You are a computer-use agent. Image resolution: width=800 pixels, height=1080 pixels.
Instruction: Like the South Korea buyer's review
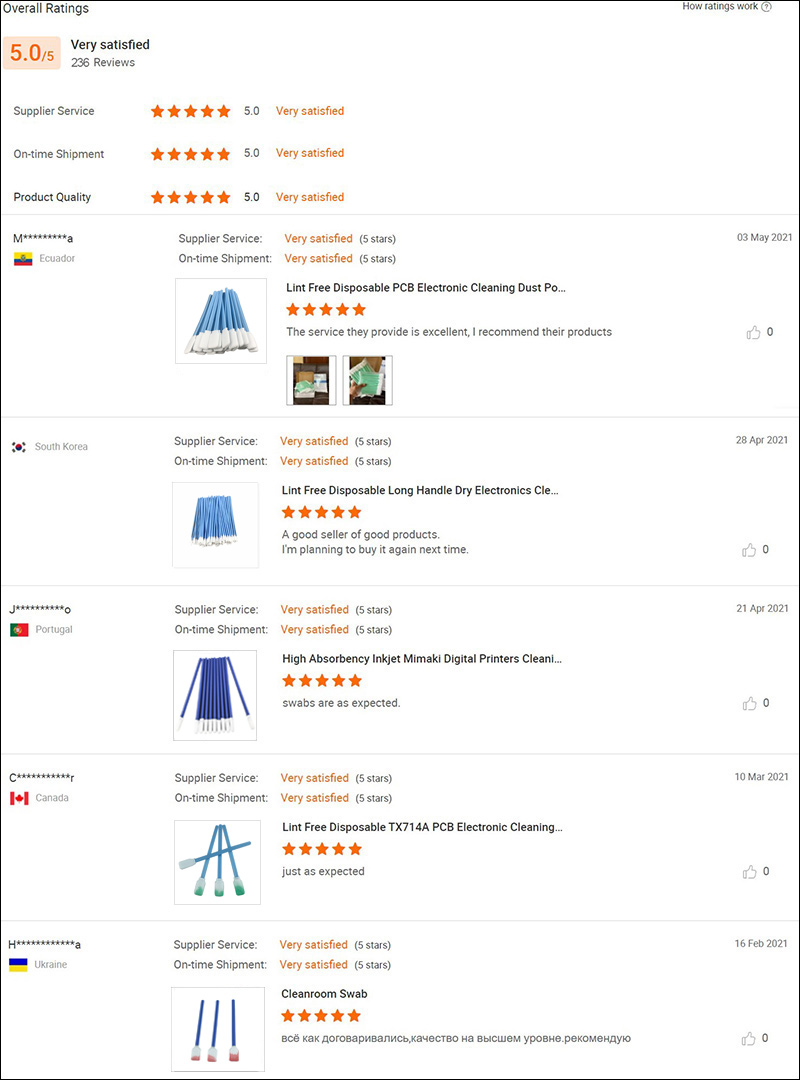coord(750,549)
